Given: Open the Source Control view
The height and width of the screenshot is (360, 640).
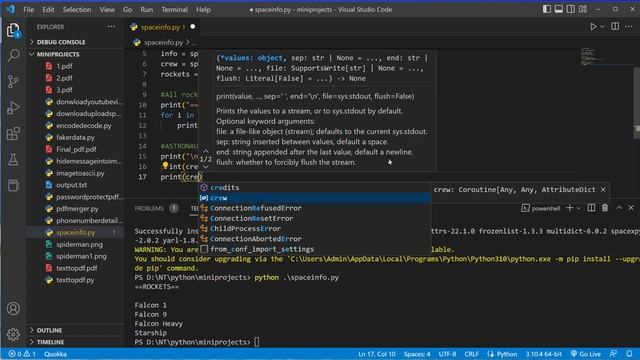Looking at the screenshot, I should [13, 82].
